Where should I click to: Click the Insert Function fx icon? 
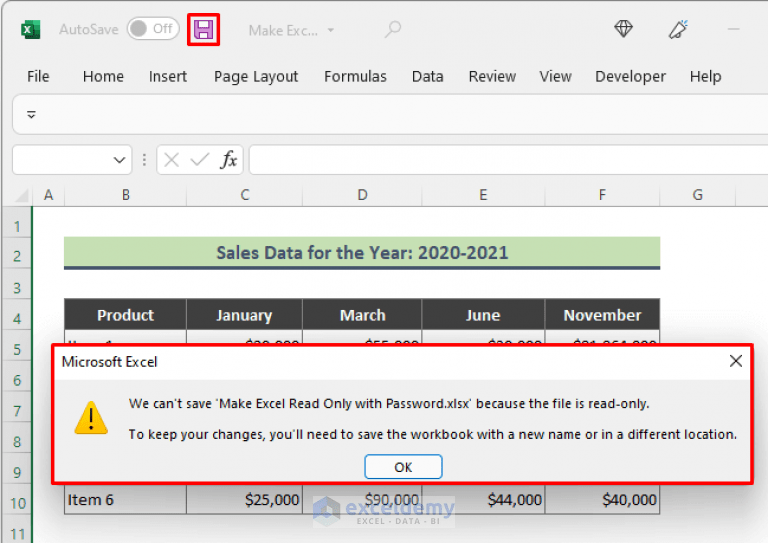229,160
